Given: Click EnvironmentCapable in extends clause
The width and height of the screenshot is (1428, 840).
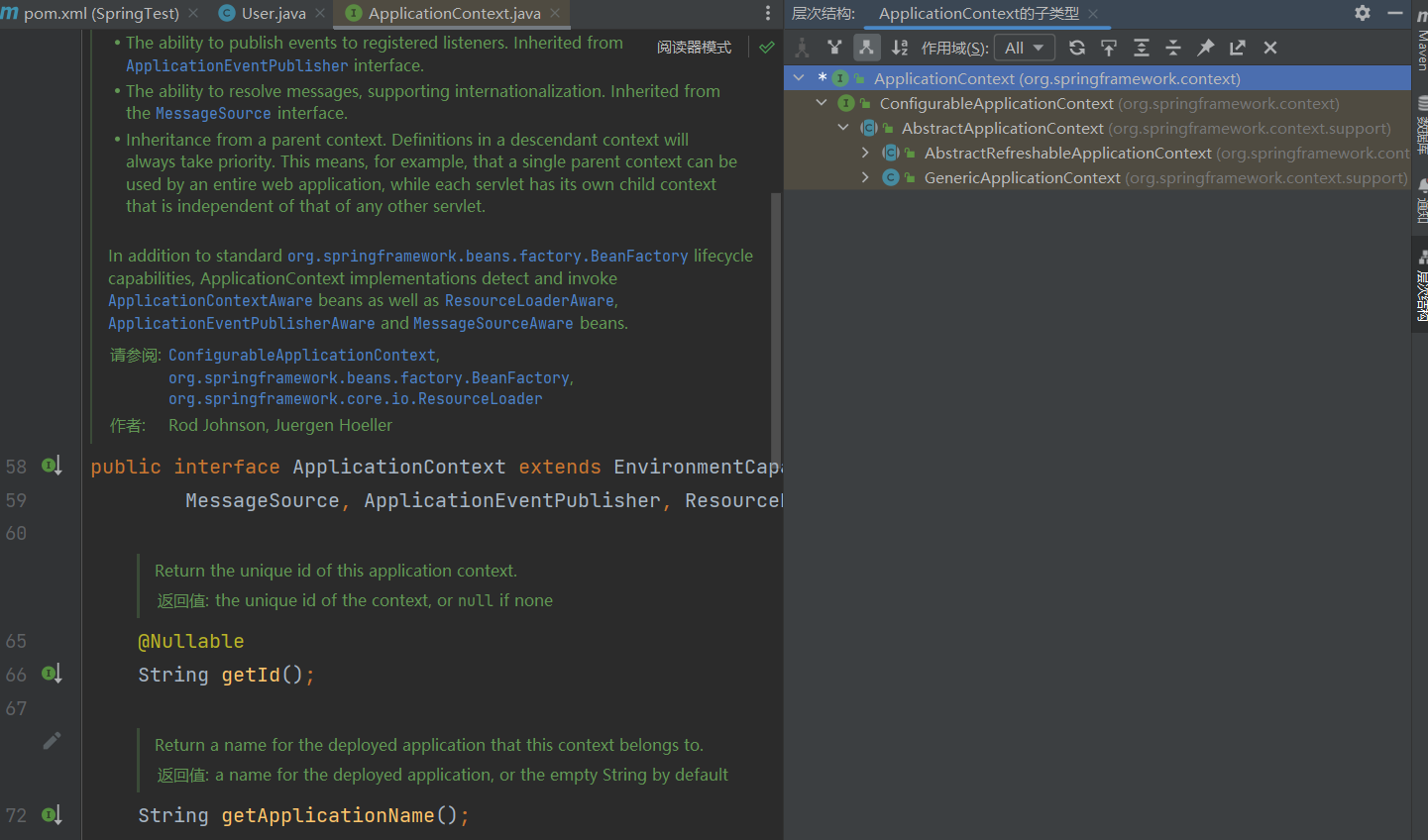Looking at the screenshot, I should [x=698, y=467].
